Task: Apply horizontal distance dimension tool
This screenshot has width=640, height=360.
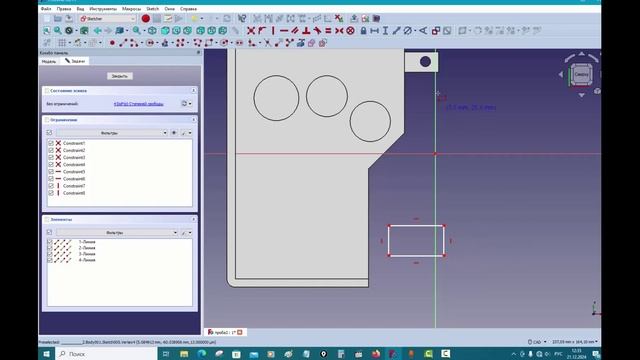Action: click(x=374, y=31)
